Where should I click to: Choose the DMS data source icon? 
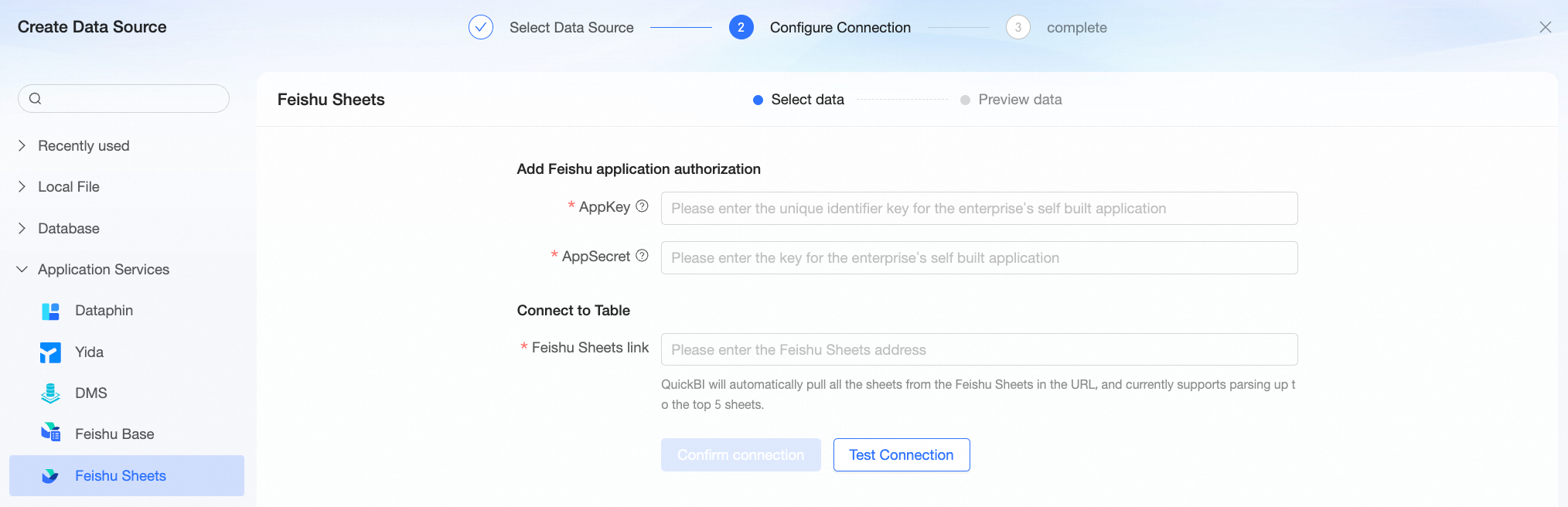click(50, 393)
